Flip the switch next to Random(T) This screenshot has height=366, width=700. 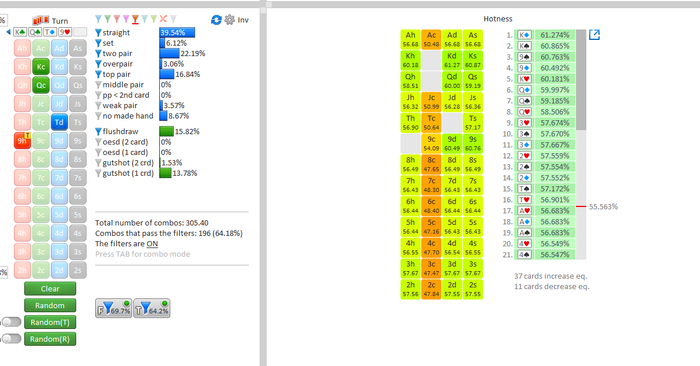point(12,322)
